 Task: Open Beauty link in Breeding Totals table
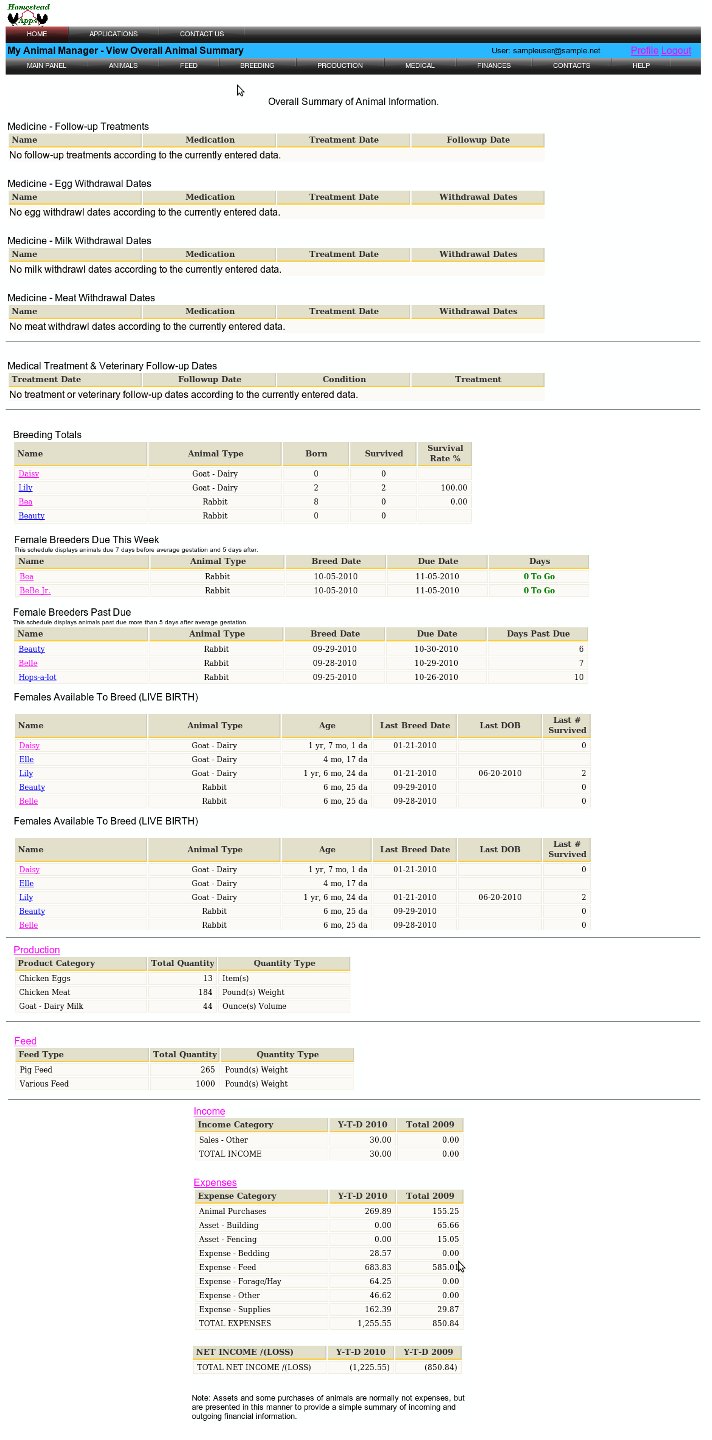[31, 515]
